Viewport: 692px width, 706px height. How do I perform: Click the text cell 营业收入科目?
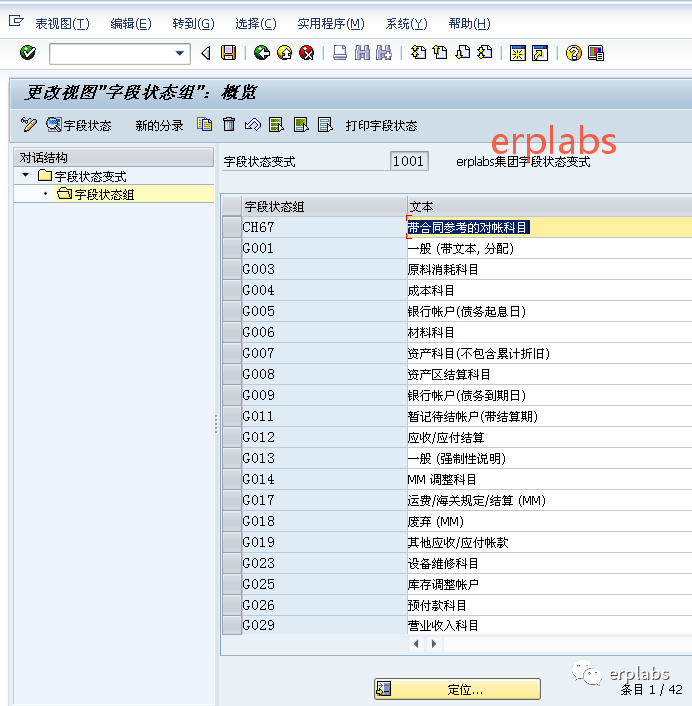tap(549, 625)
